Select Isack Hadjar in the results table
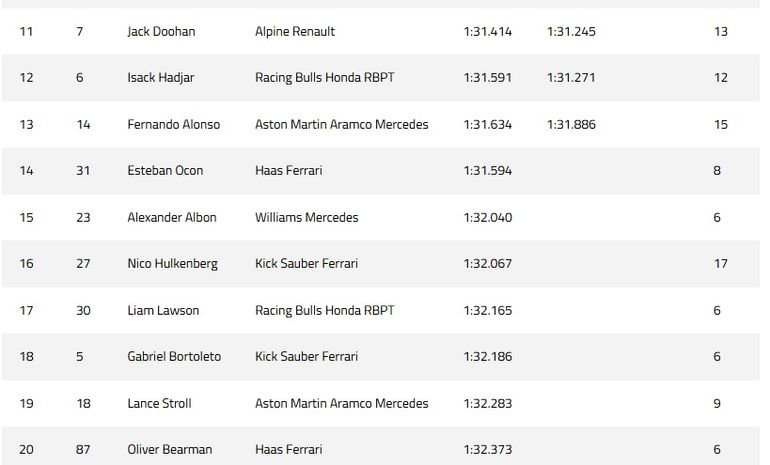The height and width of the screenshot is (465, 770). click(x=160, y=78)
